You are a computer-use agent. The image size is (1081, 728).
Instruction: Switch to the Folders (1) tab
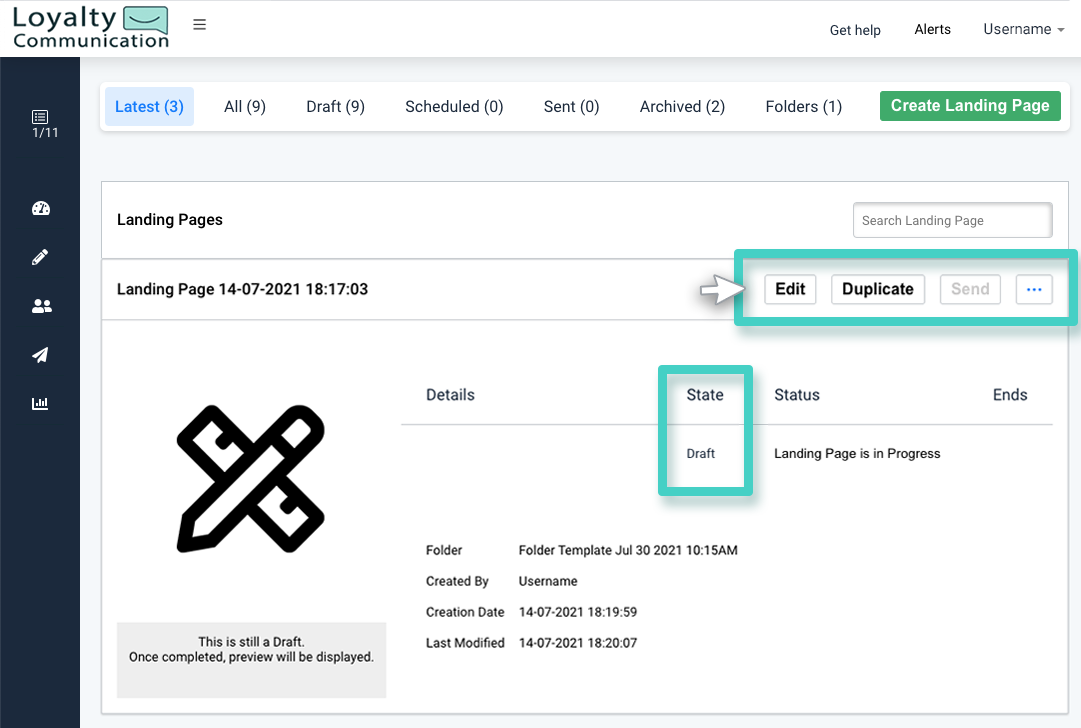[804, 107]
